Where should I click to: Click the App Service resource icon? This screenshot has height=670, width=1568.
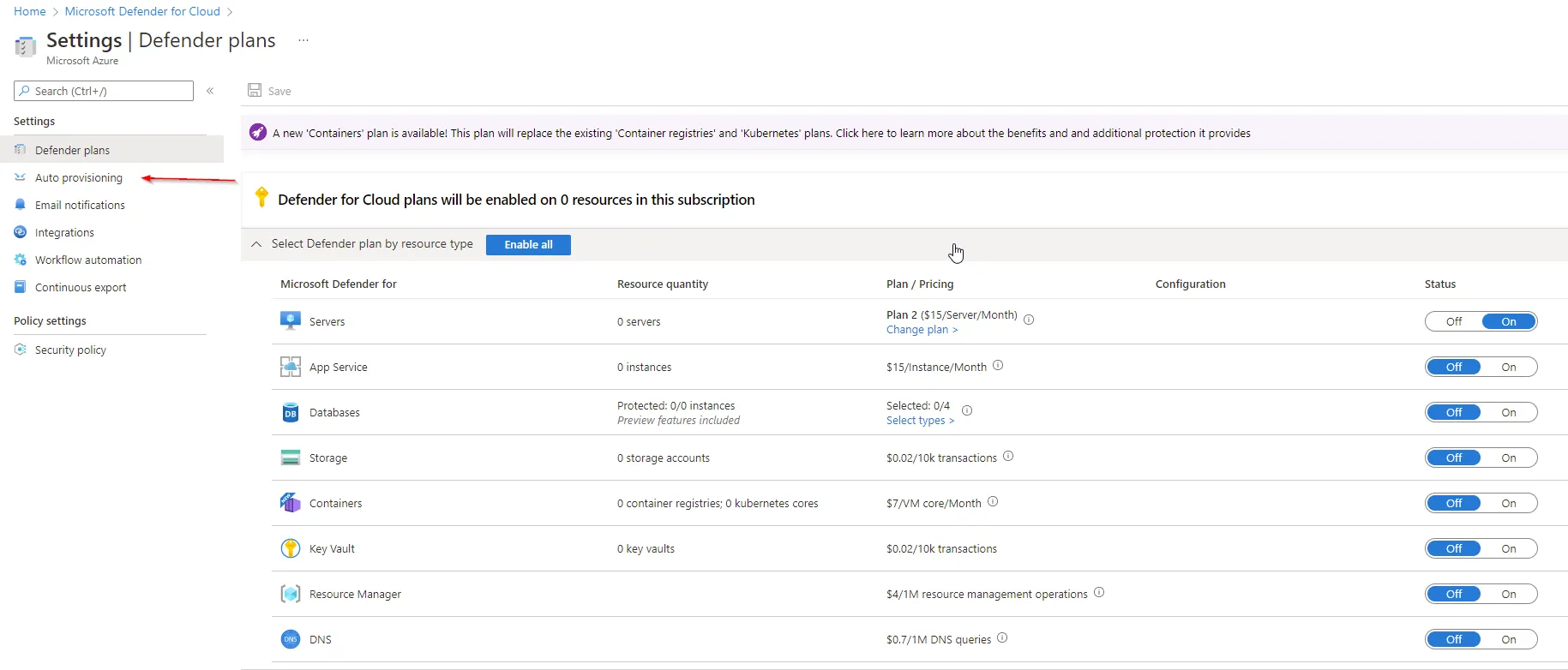coord(291,367)
